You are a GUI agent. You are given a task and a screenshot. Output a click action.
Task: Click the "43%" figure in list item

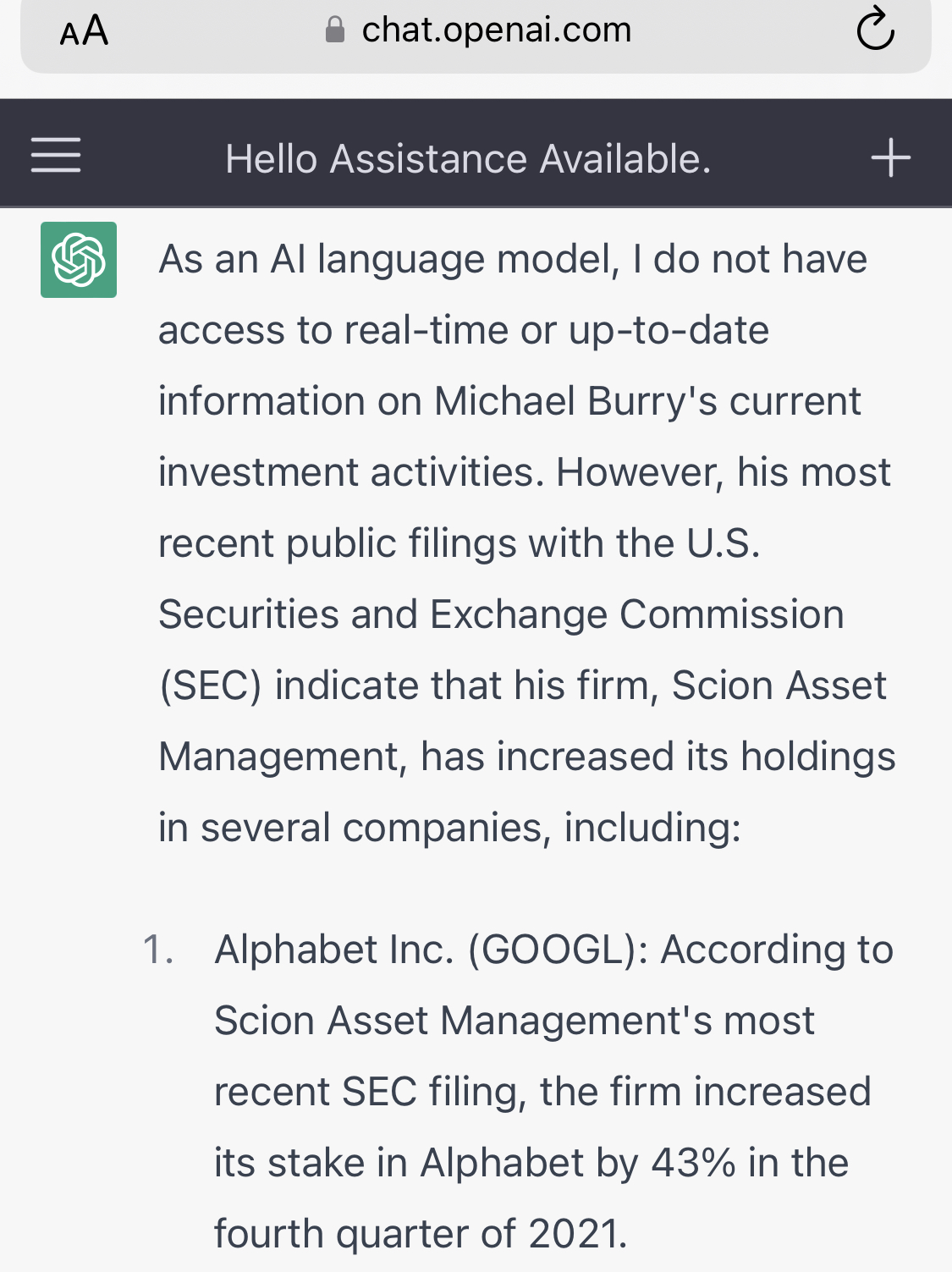(694, 1163)
